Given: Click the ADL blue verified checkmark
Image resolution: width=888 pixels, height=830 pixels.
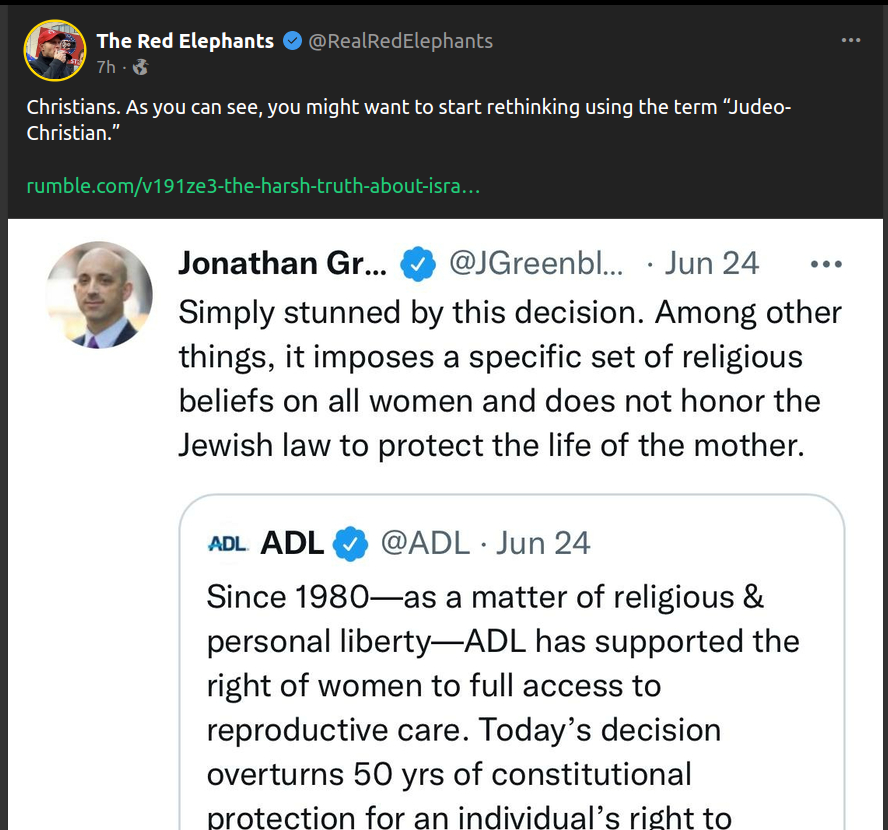Looking at the screenshot, I should [350, 544].
